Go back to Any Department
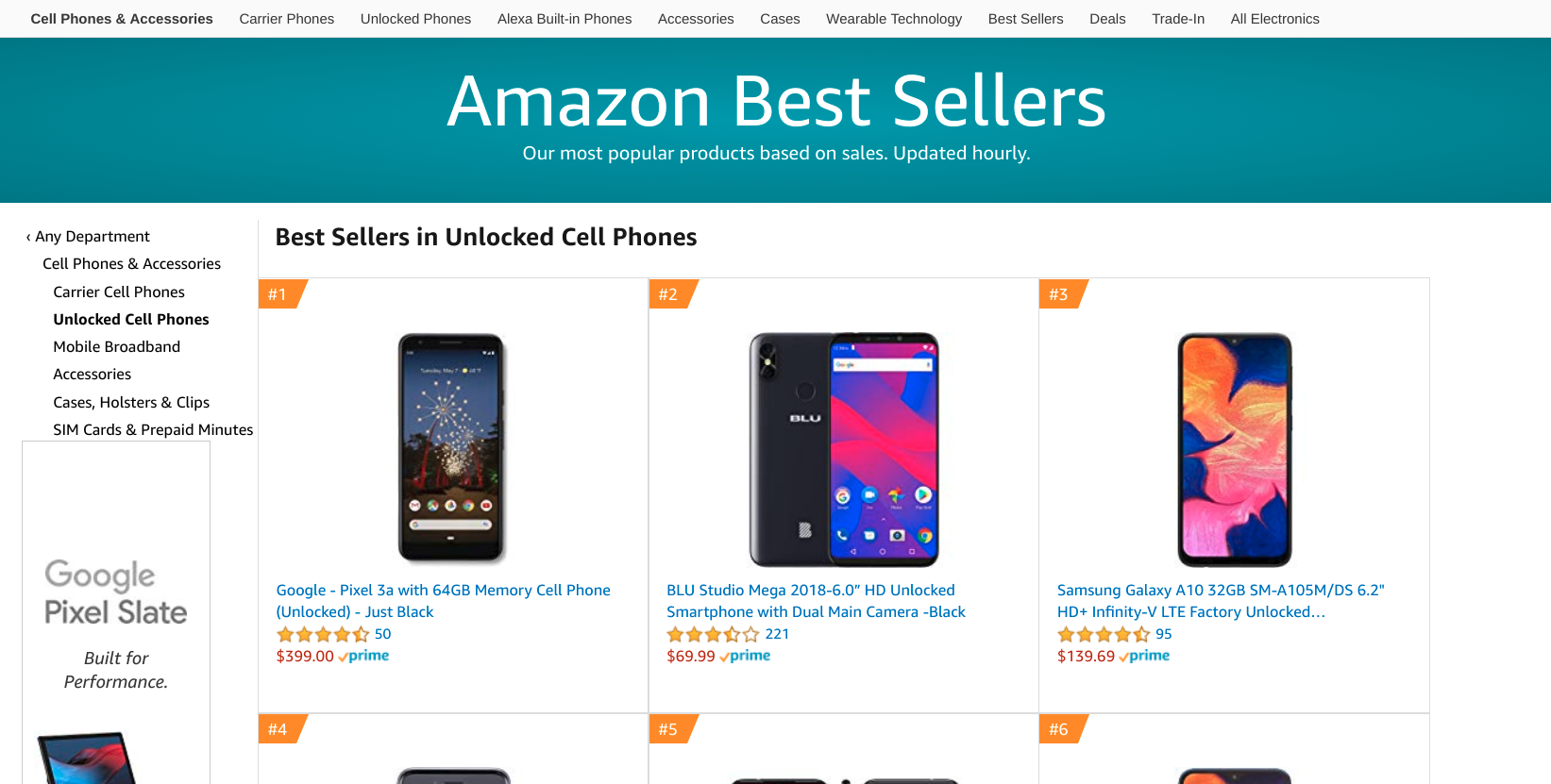Viewport: 1551px width, 784px height. click(x=92, y=237)
